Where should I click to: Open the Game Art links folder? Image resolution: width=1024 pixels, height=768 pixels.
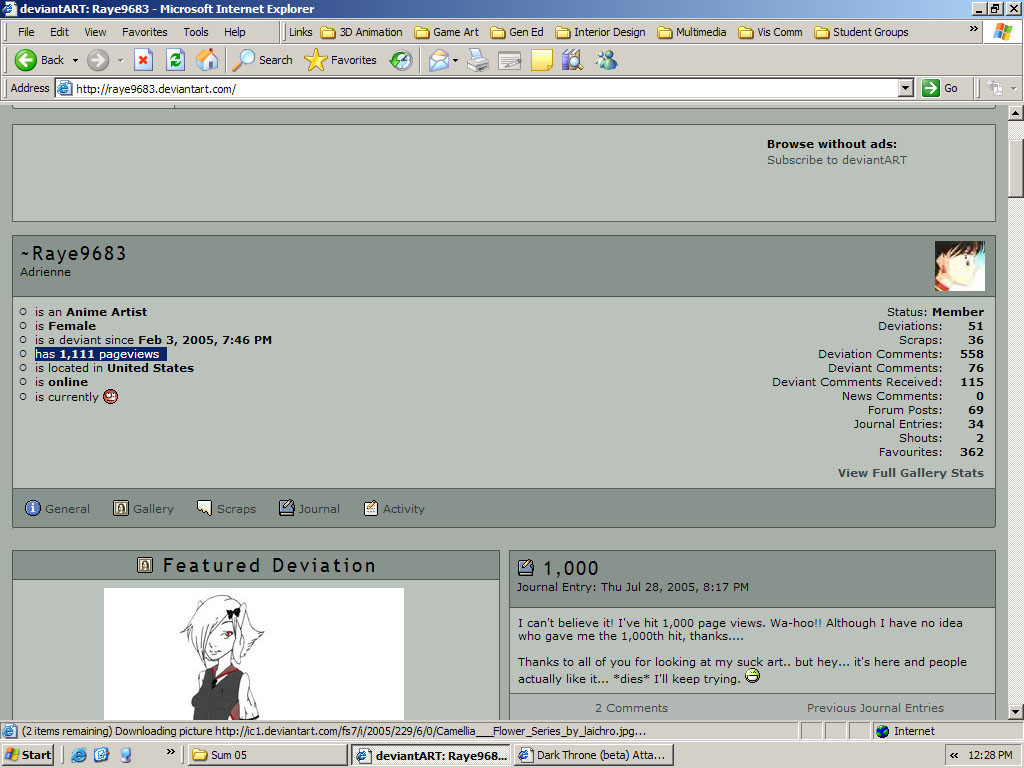[447, 32]
